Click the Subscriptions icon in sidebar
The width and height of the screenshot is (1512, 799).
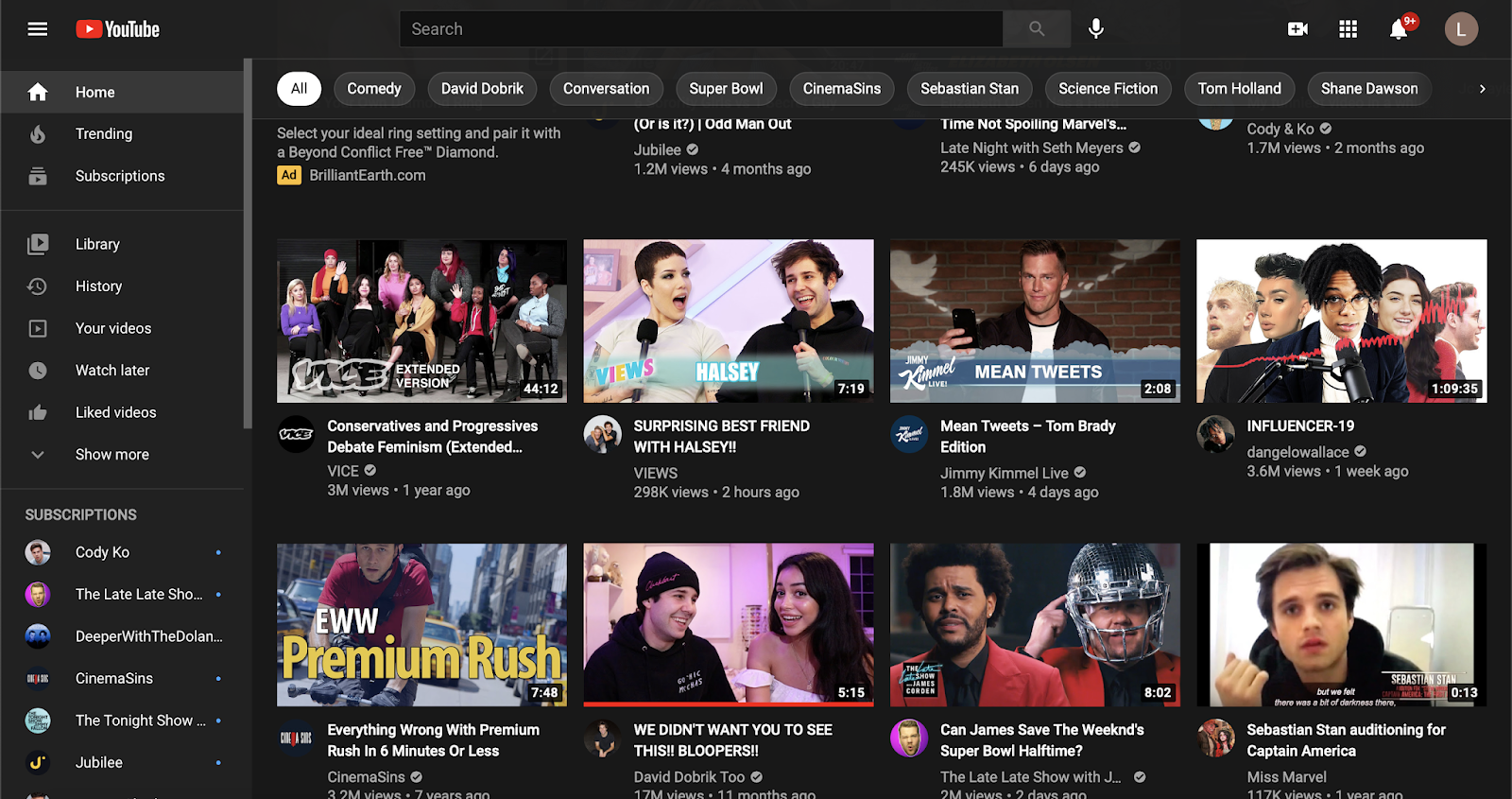(x=38, y=176)
